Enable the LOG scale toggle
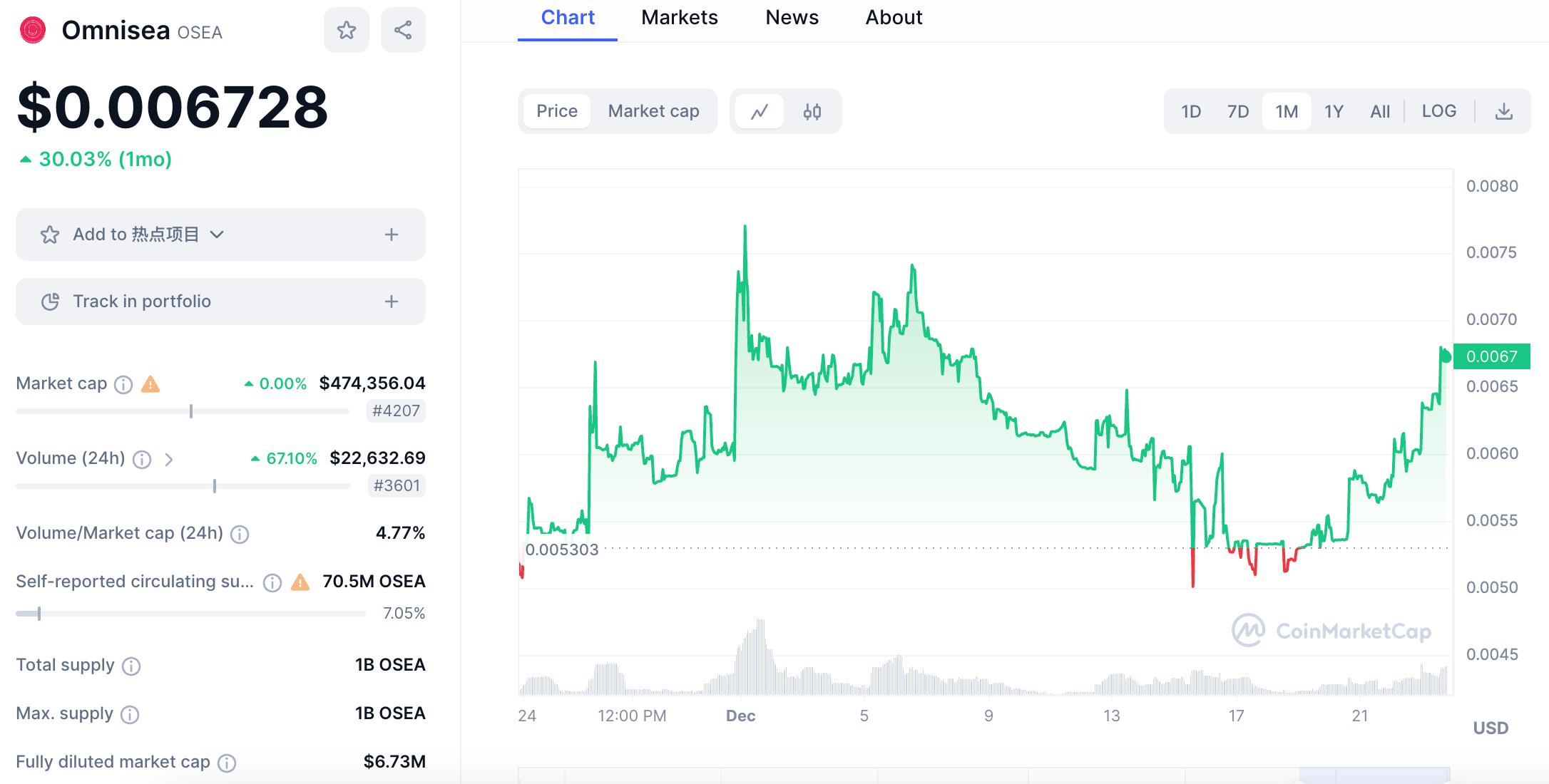Image resolution: width=1549 pixels, height=784 pixels. [x=1438, y=111]
